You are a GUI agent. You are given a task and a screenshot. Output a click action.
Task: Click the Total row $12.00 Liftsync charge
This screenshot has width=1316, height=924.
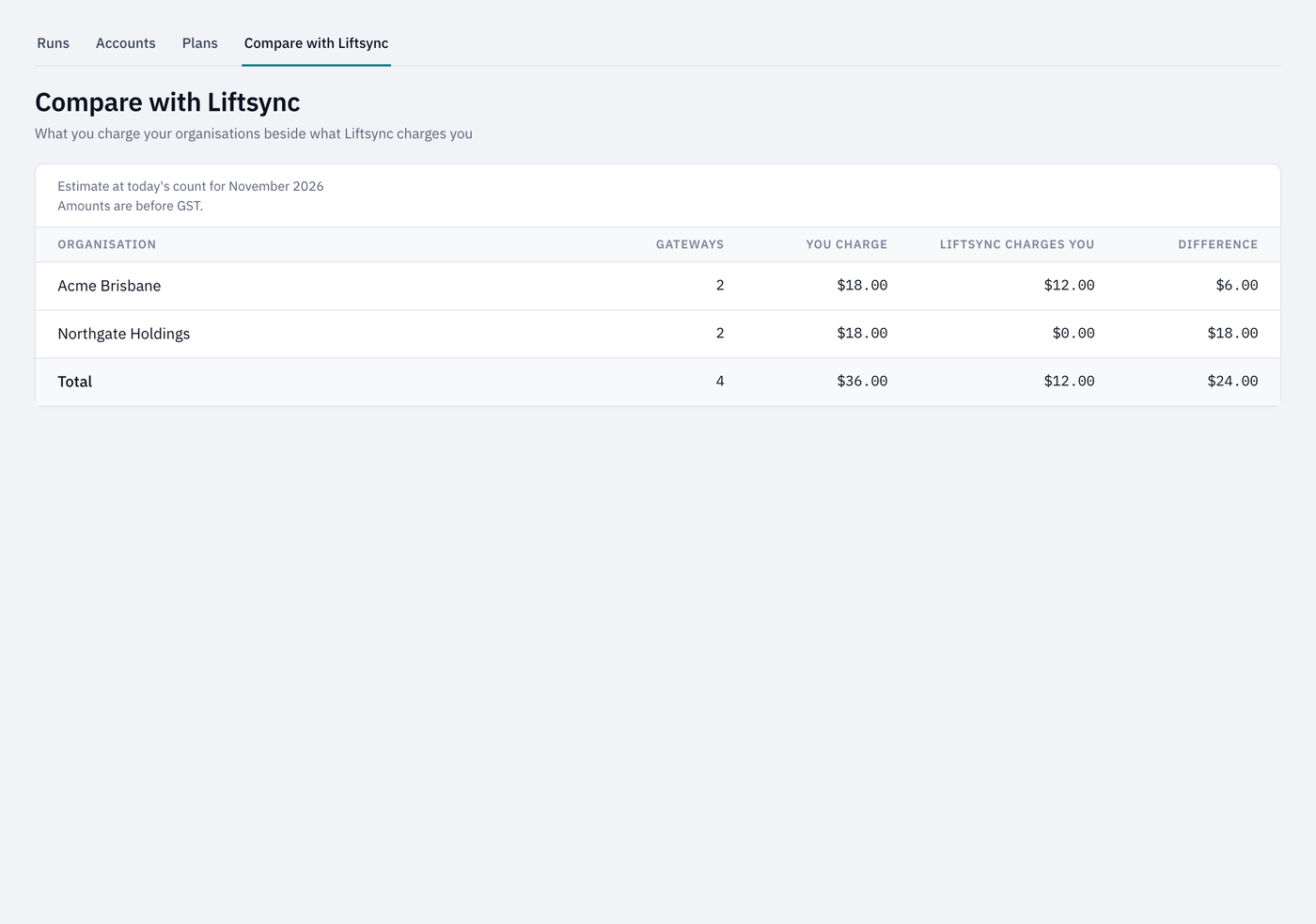(x=1070, y=381)
